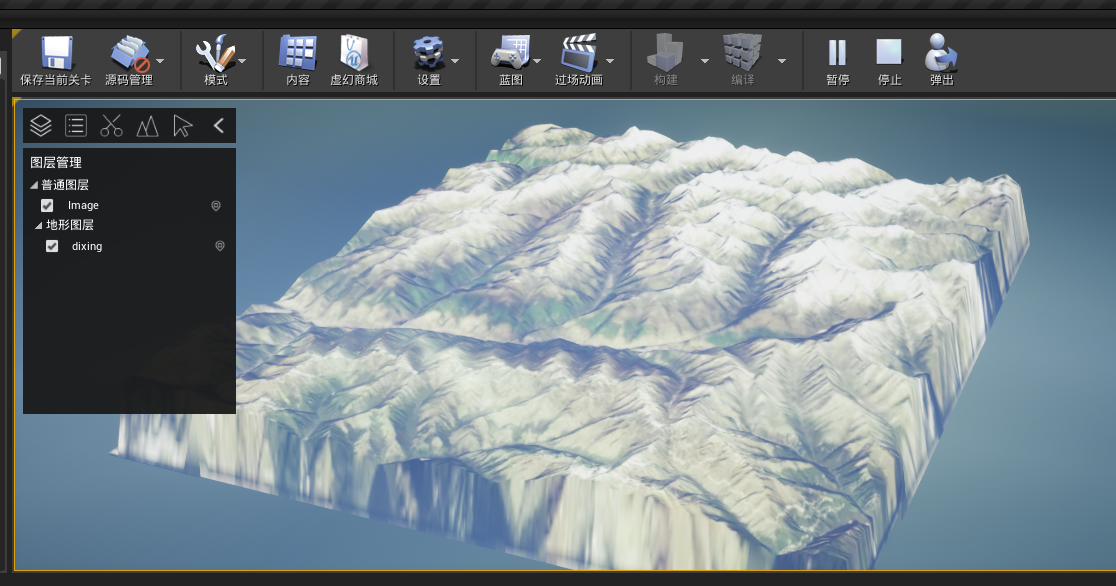Select the dixing layer row
This screenshot has width=1116, height=586.
click(x=130, y=246)
